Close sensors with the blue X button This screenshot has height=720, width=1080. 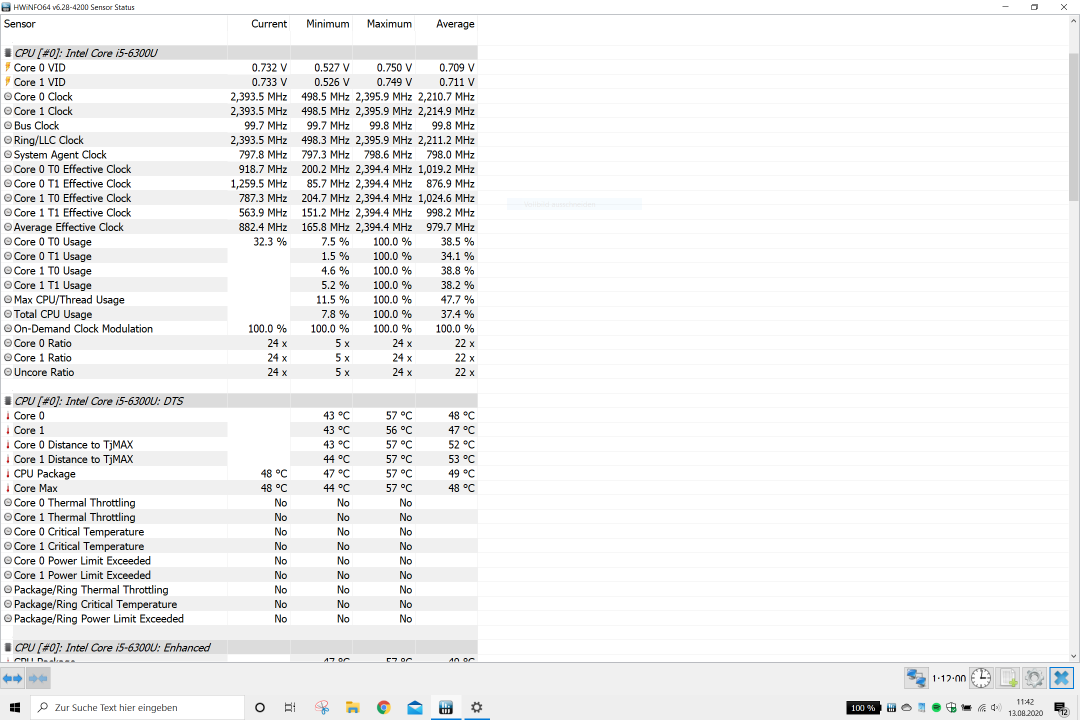click(x=1061, y=678)
